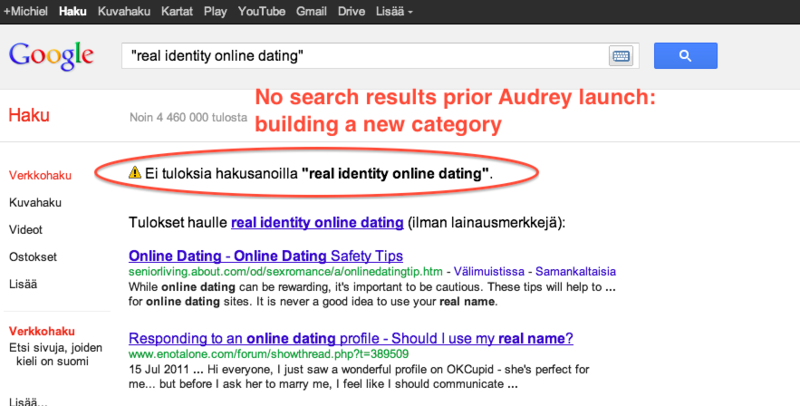
Task: Select Ostokset in the left sidebar
Action: (x=33, y=257)
